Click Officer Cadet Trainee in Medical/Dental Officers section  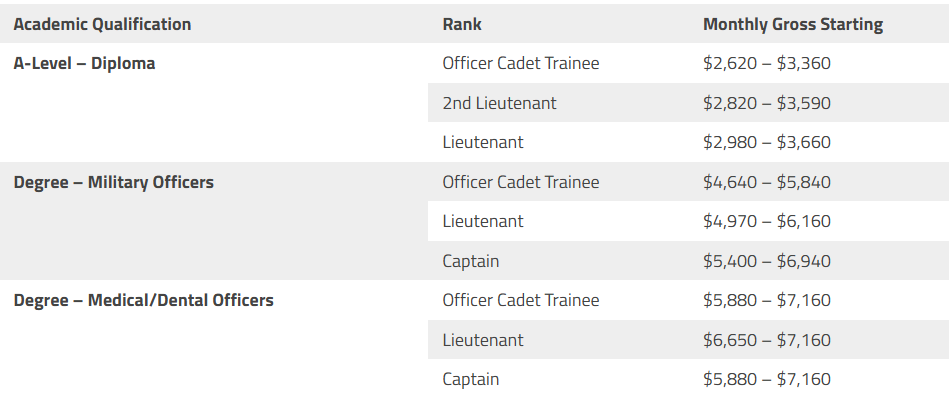521,300
